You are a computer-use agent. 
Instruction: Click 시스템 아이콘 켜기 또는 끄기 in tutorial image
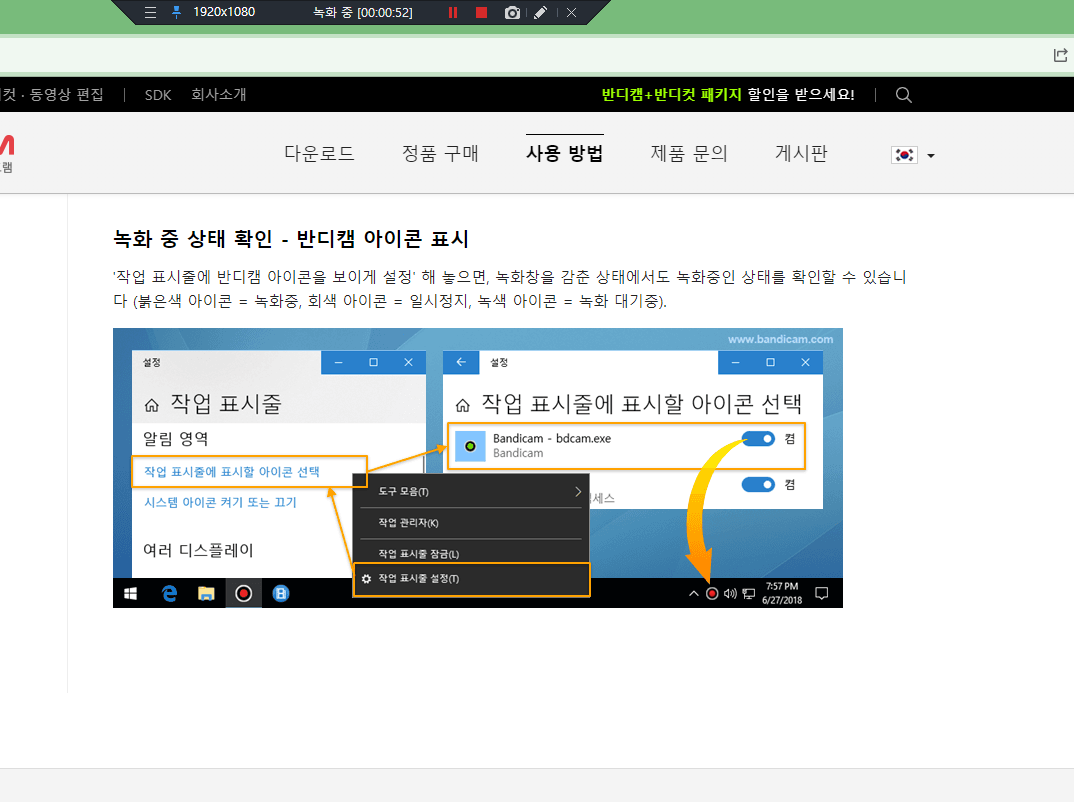click(x=220, y=502)
